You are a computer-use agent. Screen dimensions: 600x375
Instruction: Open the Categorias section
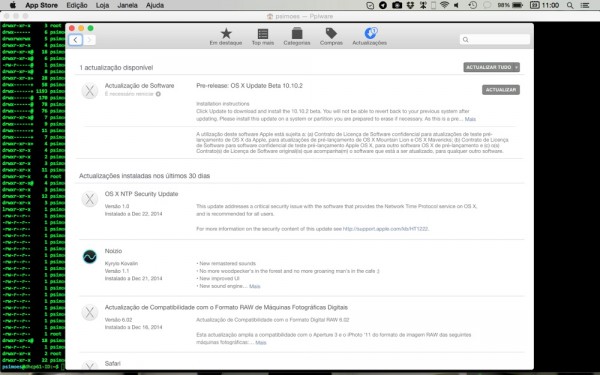click(x=297, y=37)
